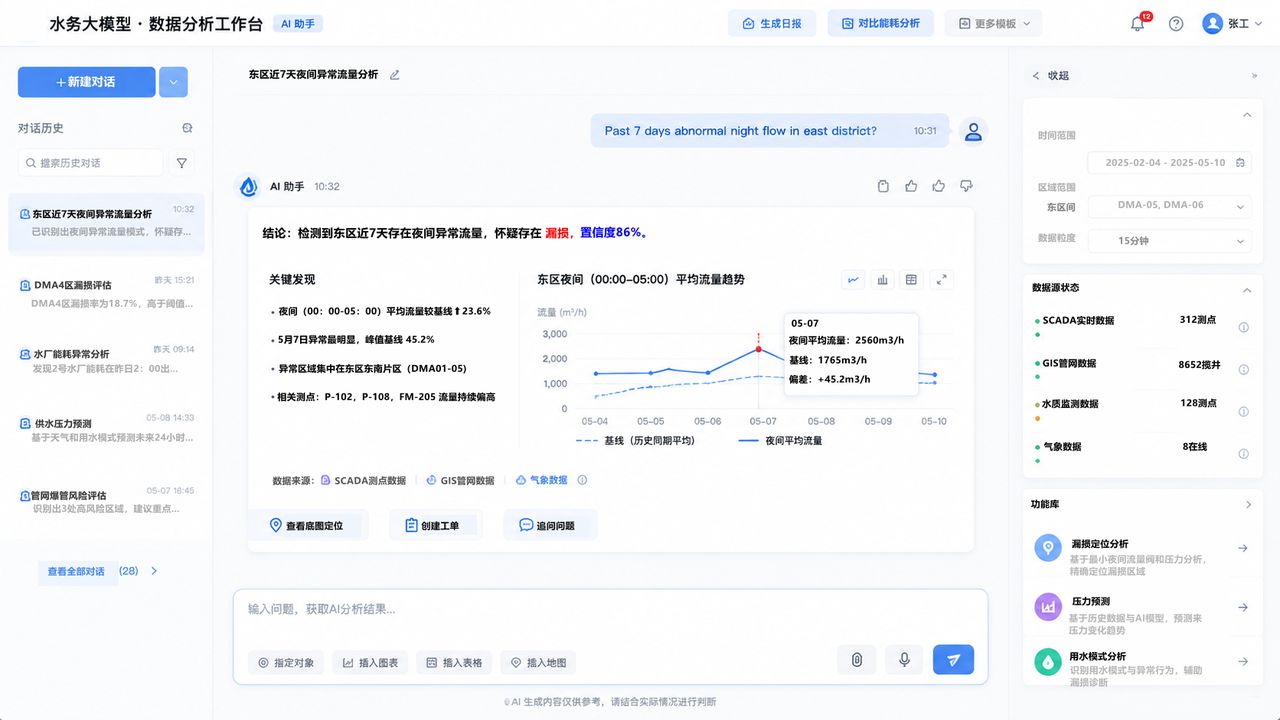The height and width of the screenshot is (720, 1280).
Task: Click the 压力预测 purple chart icon
Action: [1048, 607]
